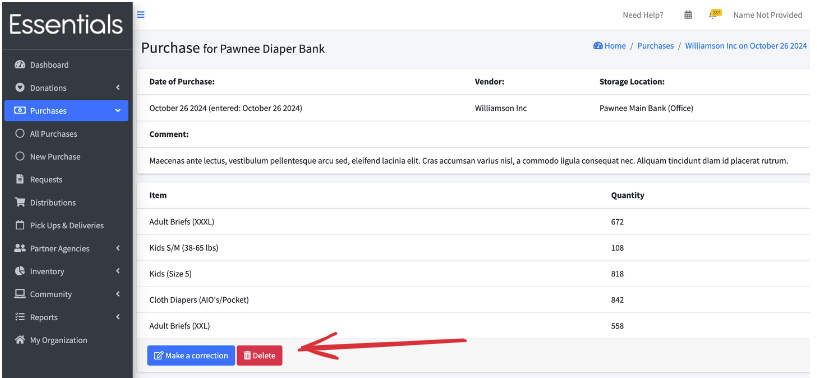This screenshot has height=378, width=817.
Task: Click the Inventory pie chart icon
Action: (20, 271)
